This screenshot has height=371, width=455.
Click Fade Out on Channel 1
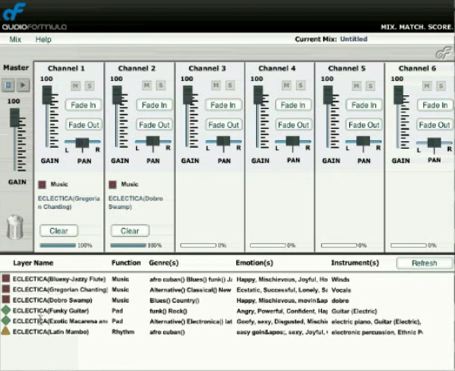coord(83,125)
